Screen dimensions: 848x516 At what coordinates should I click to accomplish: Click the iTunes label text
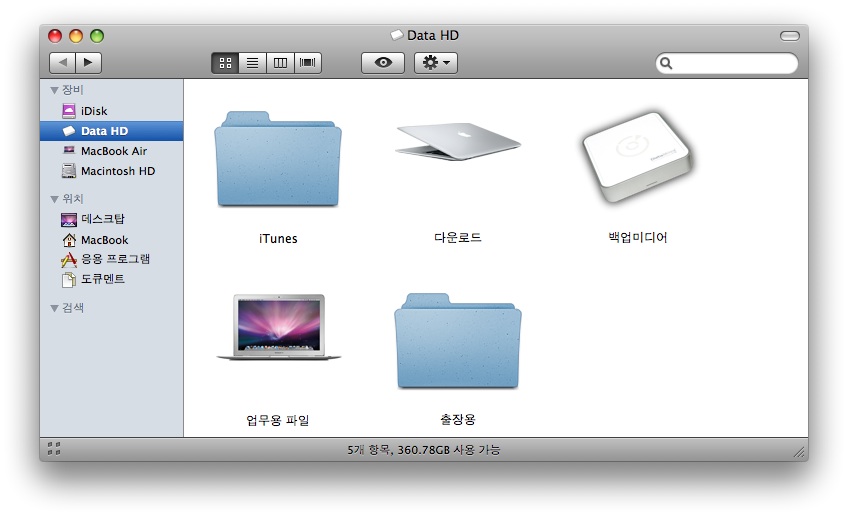click(278, 239)
